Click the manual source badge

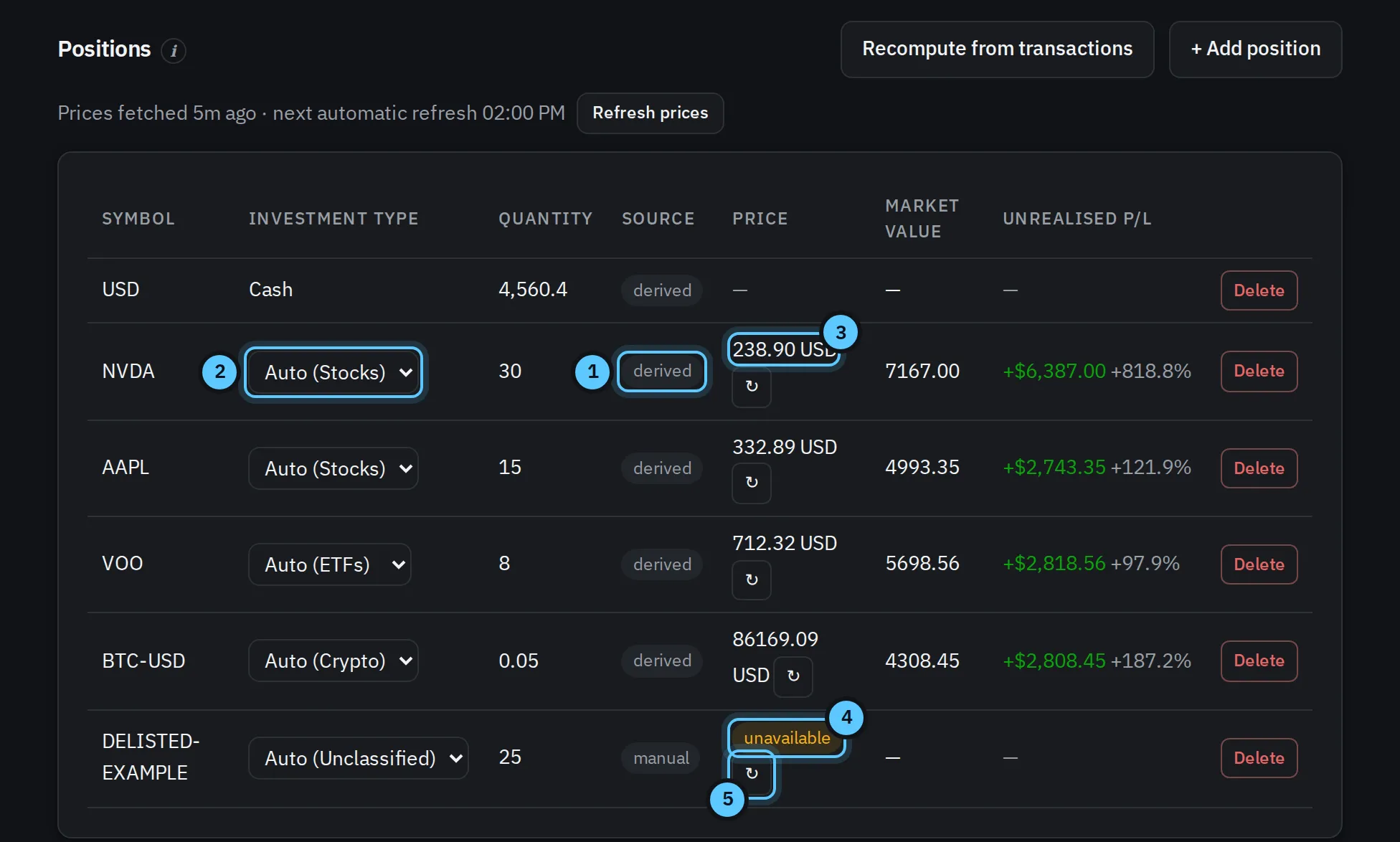[x=661, y=758]
